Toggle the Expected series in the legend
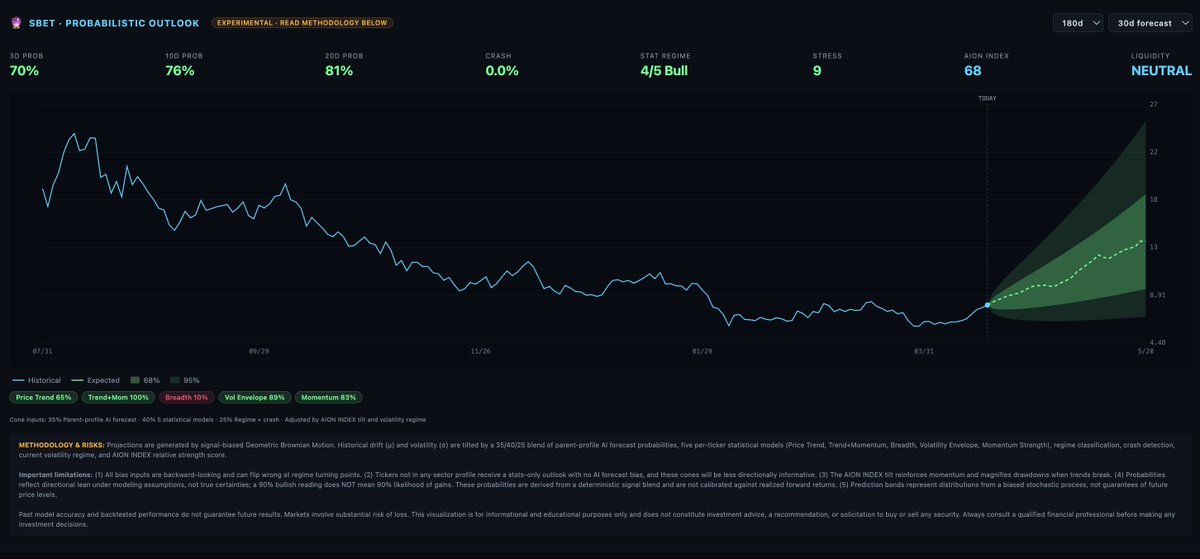 pyautogui.click(x=96, y=380)
